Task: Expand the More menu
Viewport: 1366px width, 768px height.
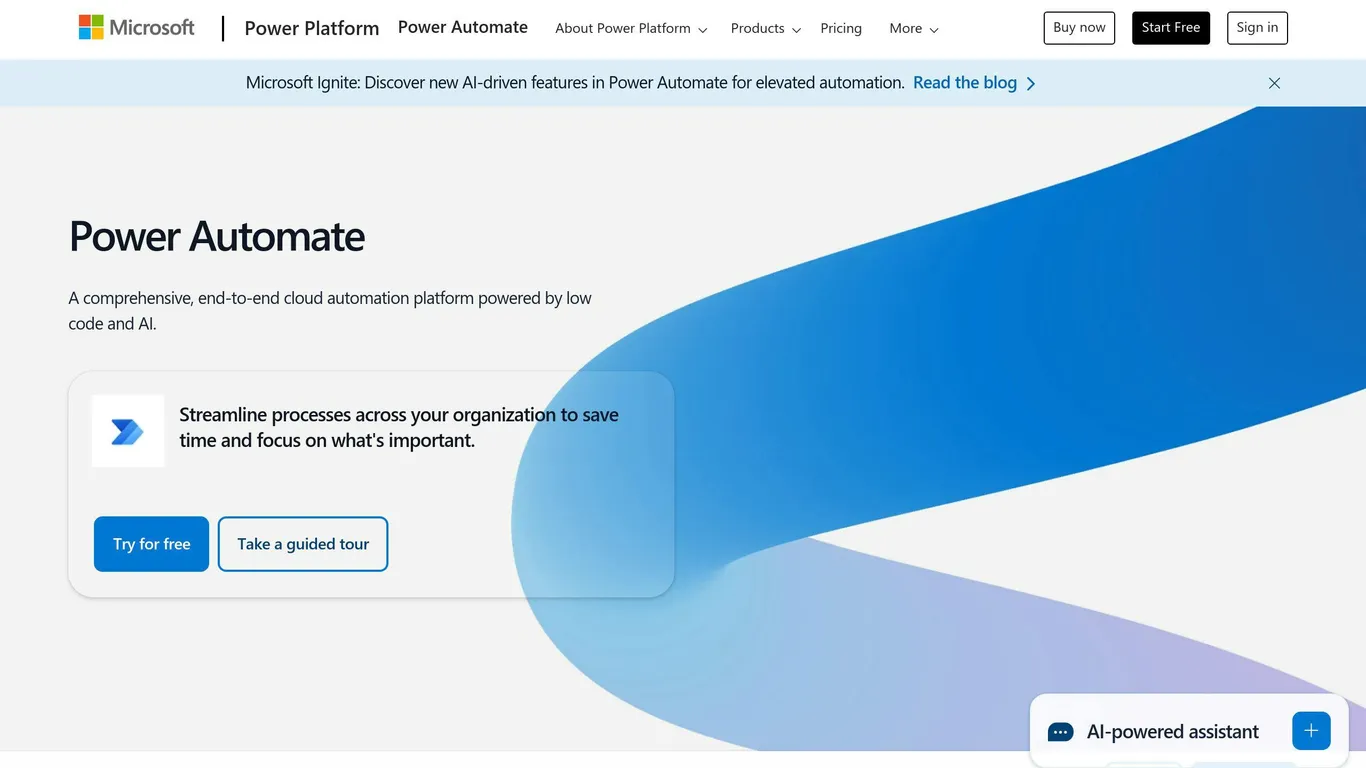Action: (914, 28)
